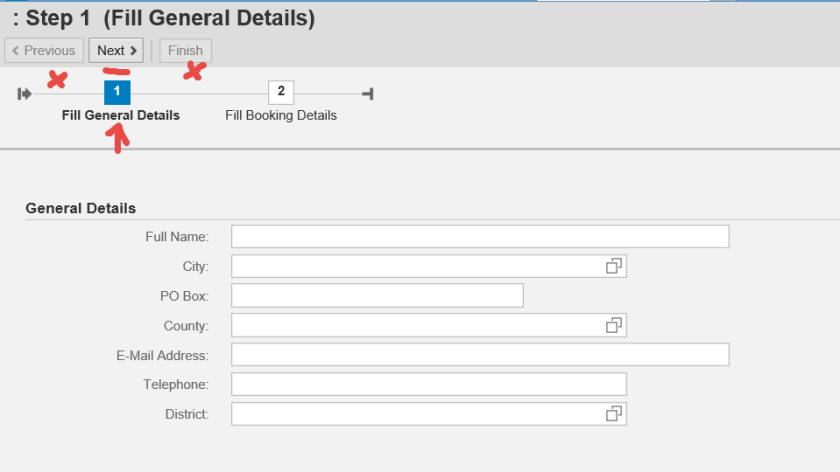The width and height of the screenshot is (840, 472).
Task: Focus the PO Box input field
Action: pos(377,296)
